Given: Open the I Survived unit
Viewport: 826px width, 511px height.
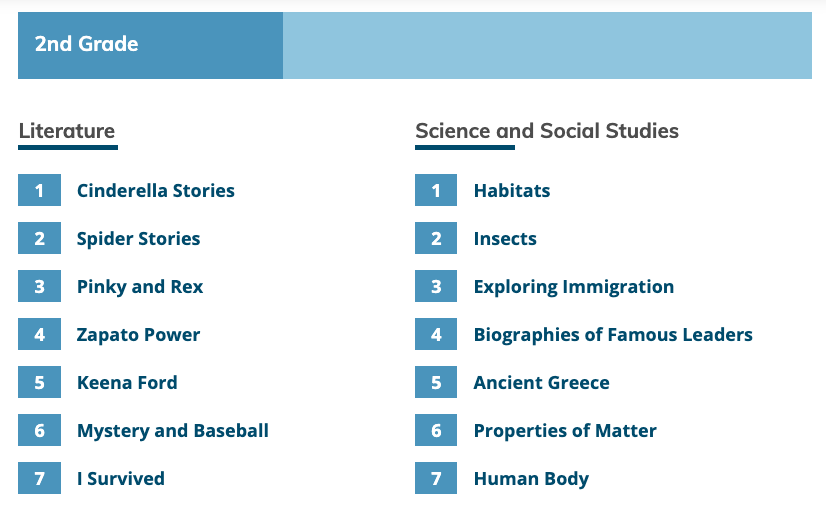Looking at the screenshot, I should tap(121, 478).
